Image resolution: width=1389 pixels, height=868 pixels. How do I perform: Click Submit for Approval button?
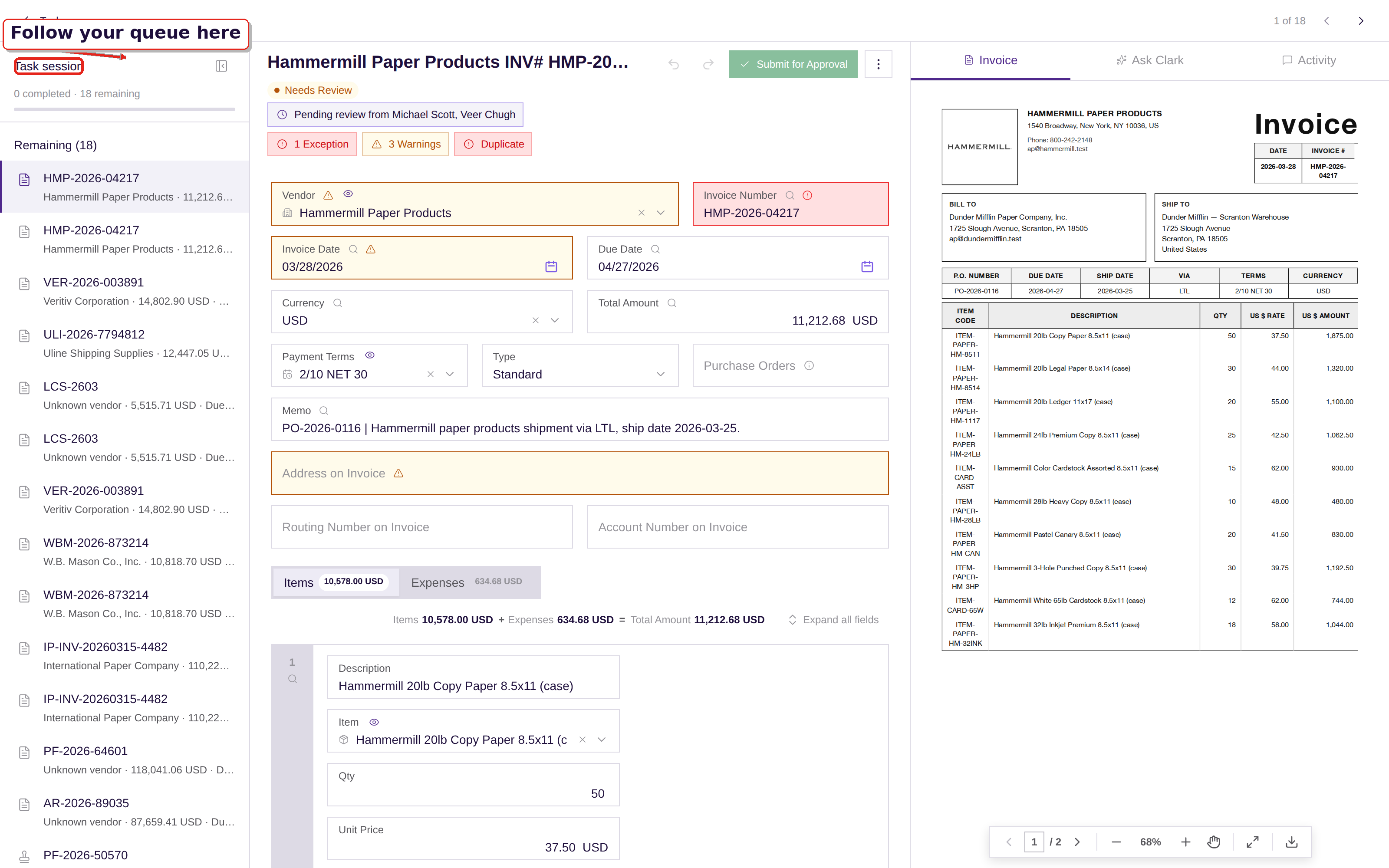point(793,64)
